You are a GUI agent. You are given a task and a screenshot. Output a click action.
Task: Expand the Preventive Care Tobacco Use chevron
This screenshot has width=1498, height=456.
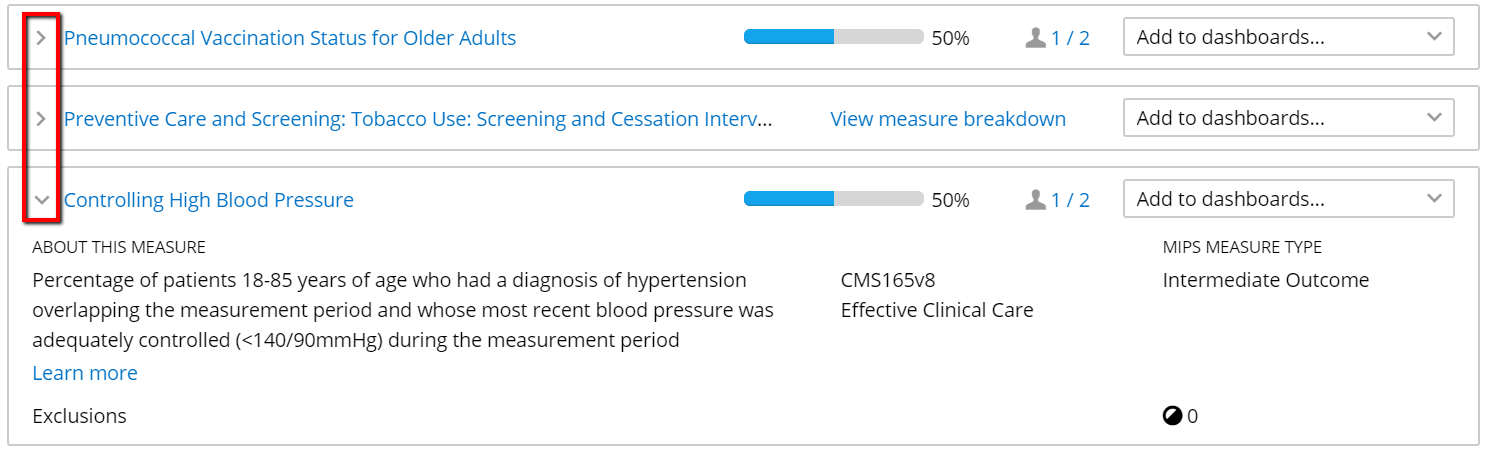(41, 119)
